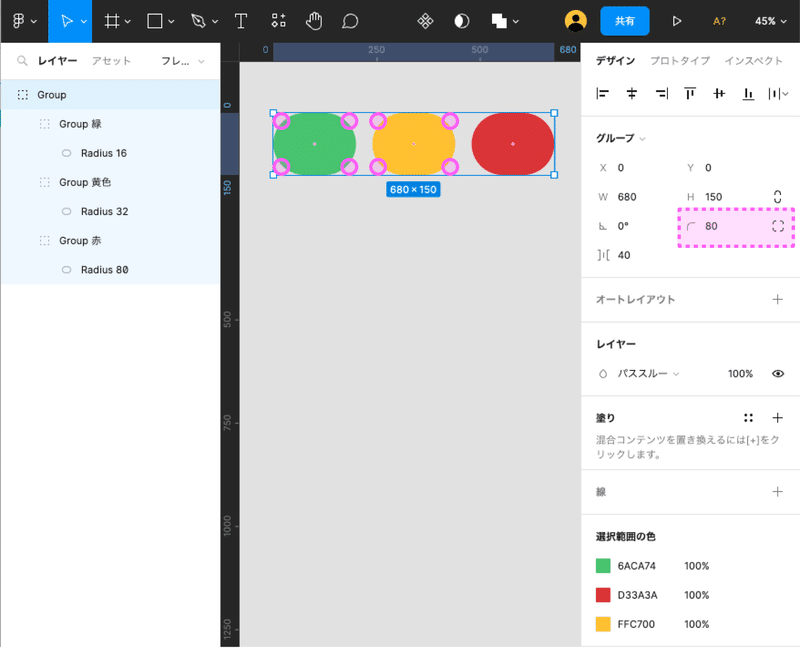Image resolution: width=800 pixels, height=650 pixels.
Task: Click the A? missing fonts indicator
Action: click(719, 21)
